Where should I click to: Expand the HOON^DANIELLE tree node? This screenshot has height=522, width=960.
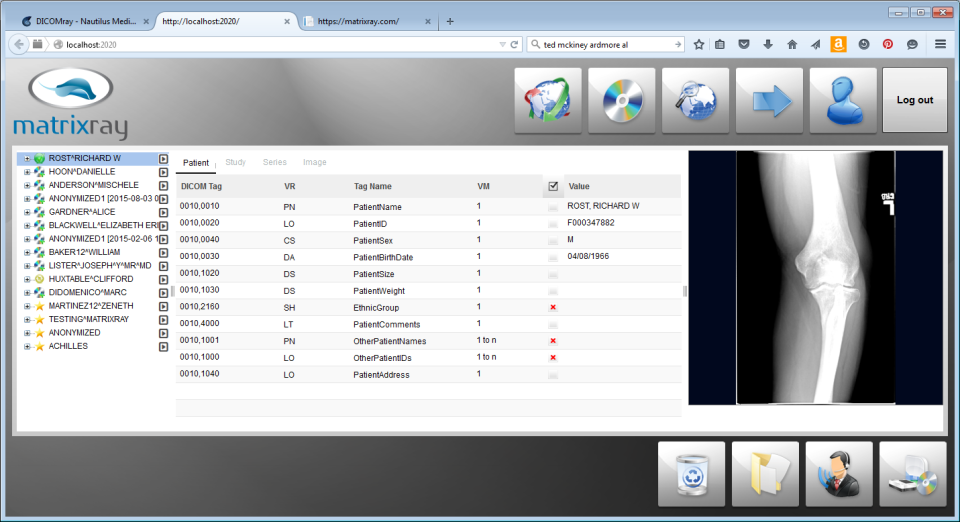tap(27, 172)
